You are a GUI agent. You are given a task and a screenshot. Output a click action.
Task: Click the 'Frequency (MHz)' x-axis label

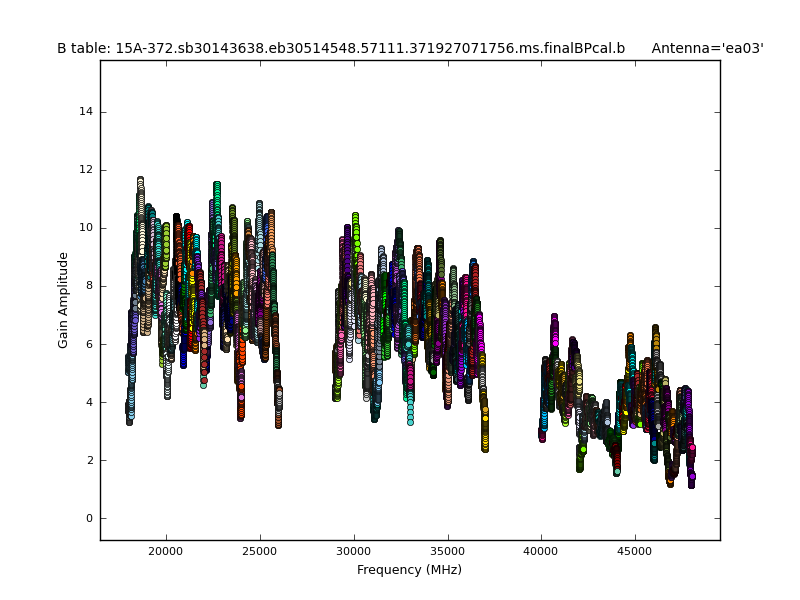pos(409,570)
